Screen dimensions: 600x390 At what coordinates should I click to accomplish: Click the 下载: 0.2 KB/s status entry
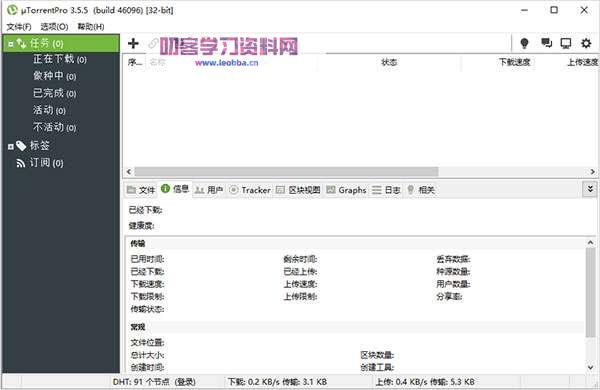point(277,382)
